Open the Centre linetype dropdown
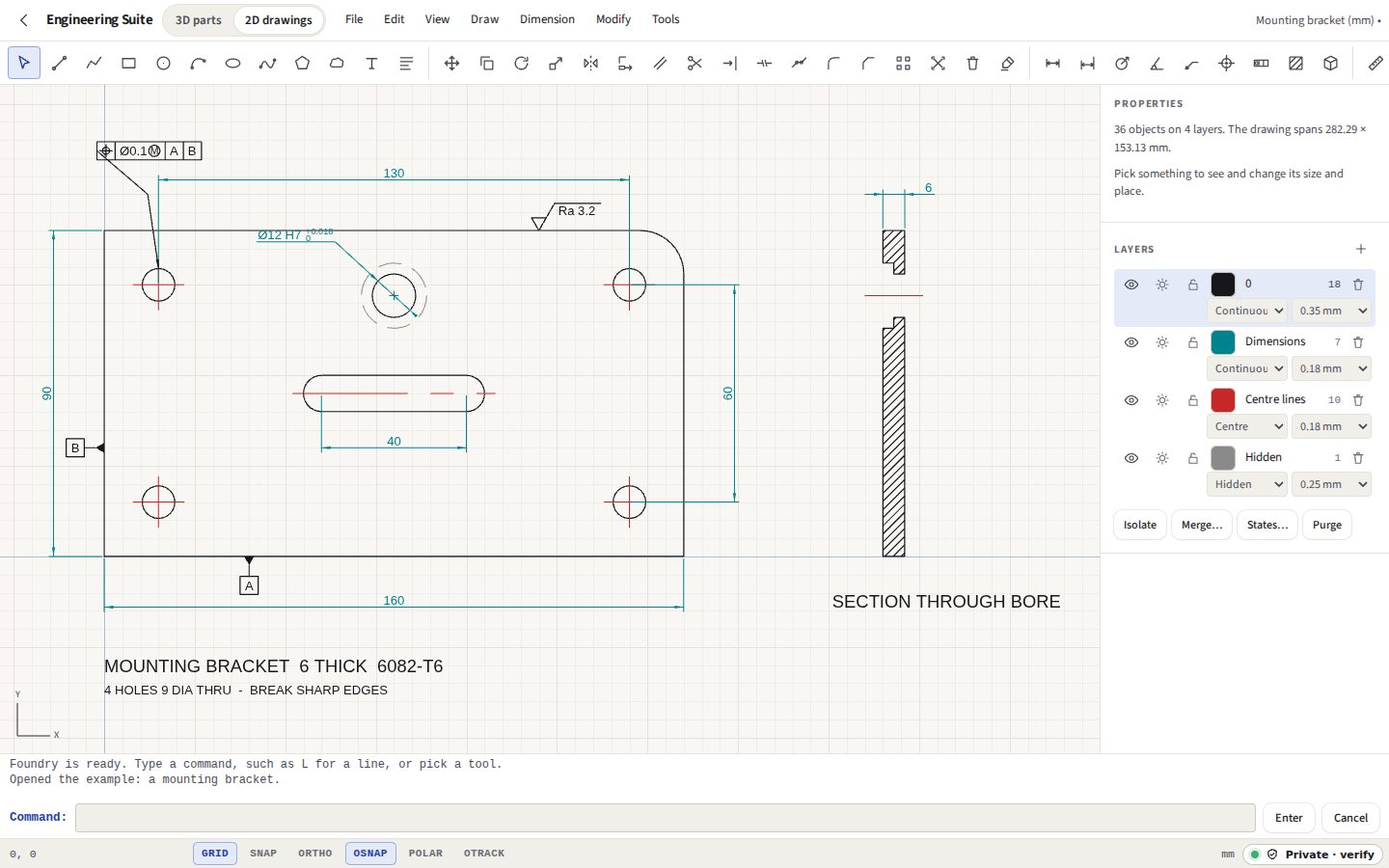 [x=1247, y=426]
